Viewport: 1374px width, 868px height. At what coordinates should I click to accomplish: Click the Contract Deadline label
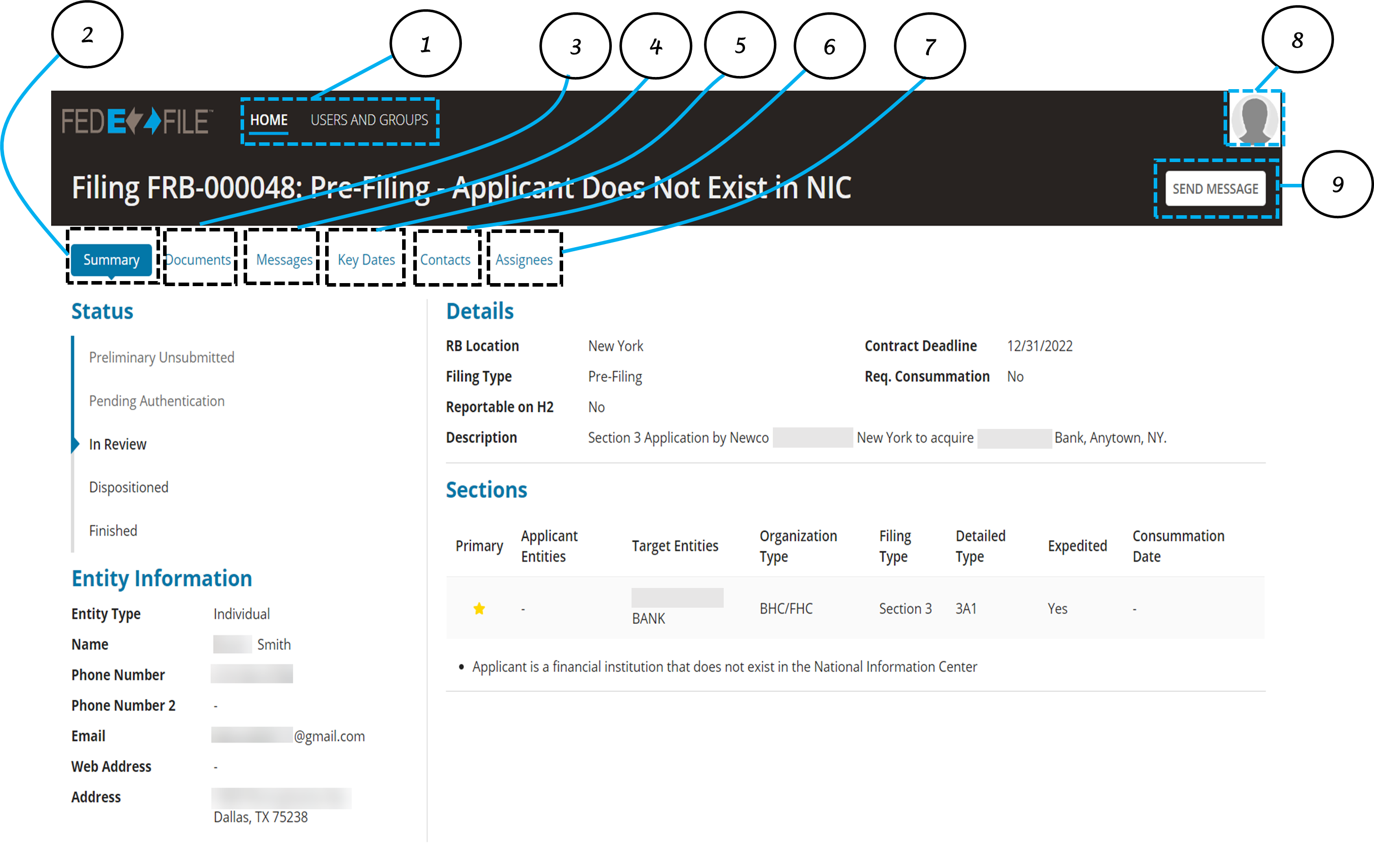pyautogui.click(x=920, y=346)
